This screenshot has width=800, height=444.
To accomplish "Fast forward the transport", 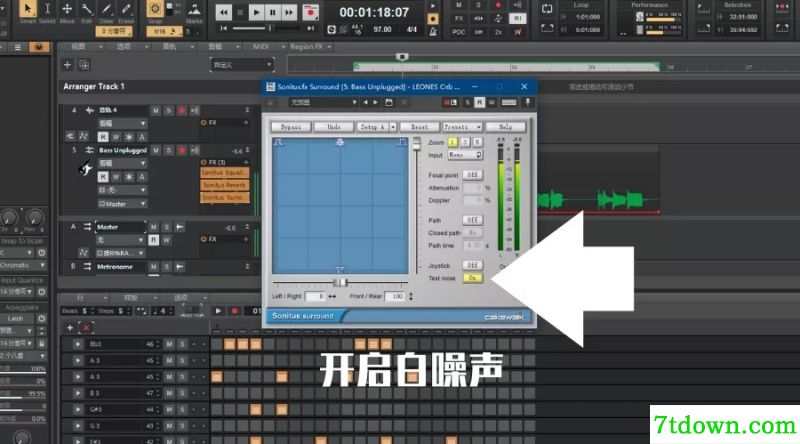I will (289, 12).
